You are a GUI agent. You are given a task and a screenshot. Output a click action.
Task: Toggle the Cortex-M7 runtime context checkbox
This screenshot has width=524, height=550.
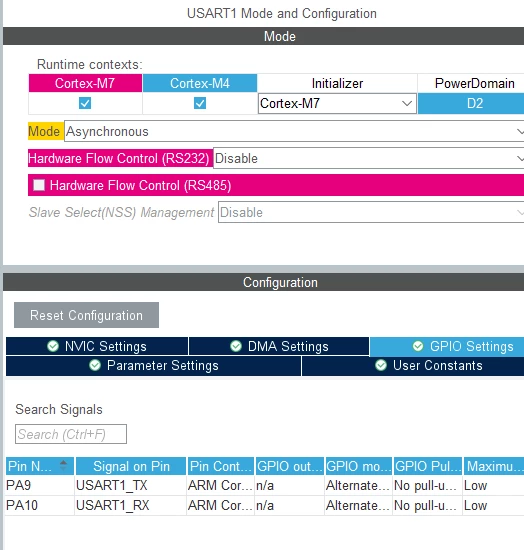[85, 103]
